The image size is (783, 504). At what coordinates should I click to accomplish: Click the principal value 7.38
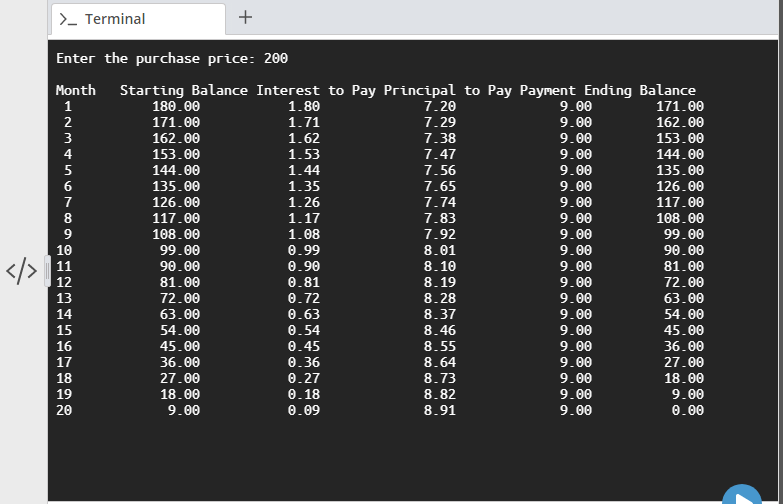coord(439,138)
